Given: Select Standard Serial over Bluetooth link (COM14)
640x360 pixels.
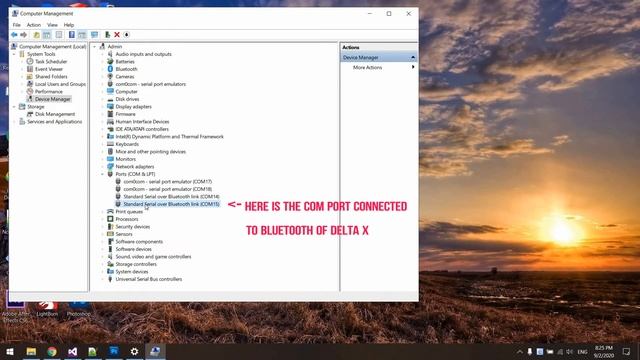Looking at the screenshot, I should (171, 197).
